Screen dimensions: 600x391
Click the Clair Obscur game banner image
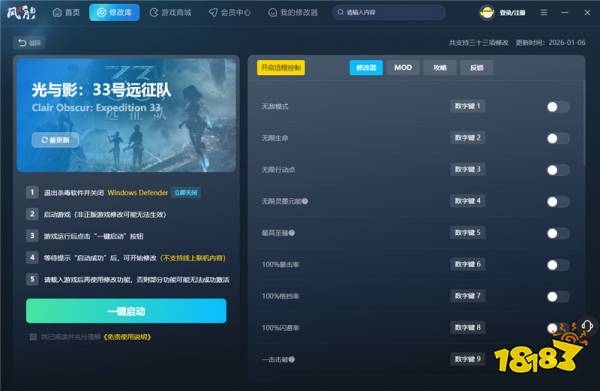click(126, 115)
